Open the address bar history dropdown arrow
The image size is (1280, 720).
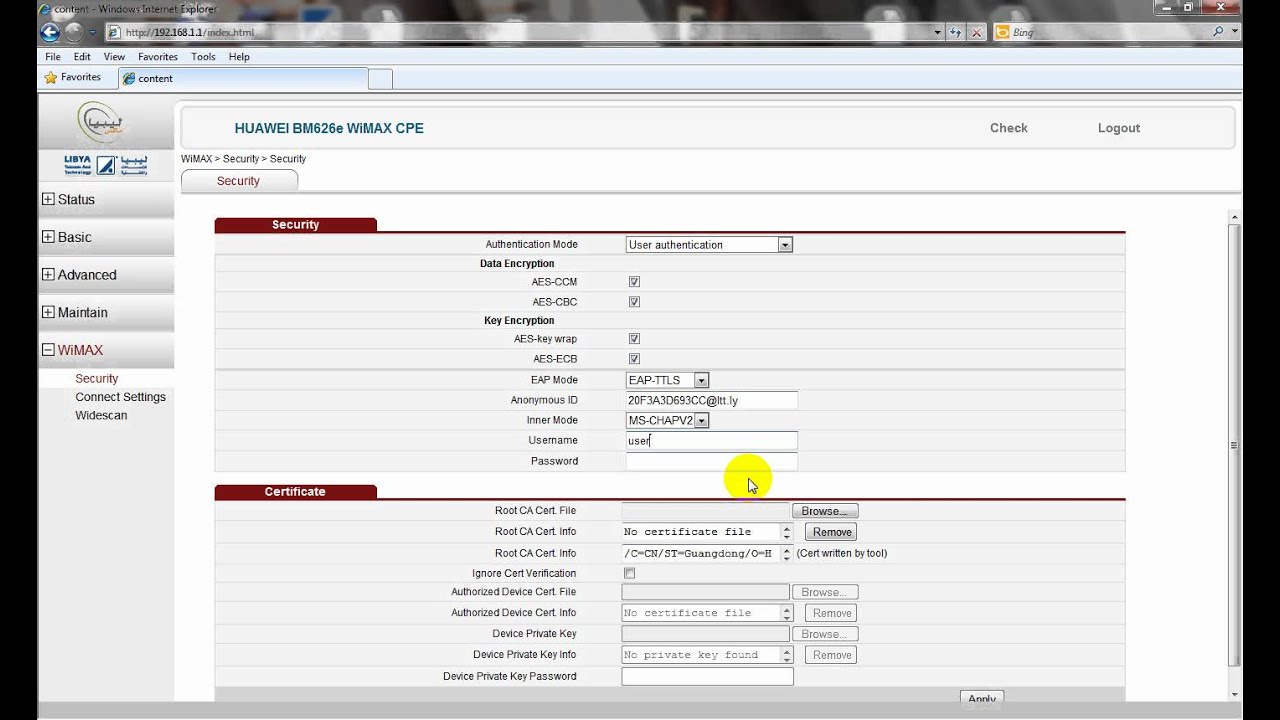tap(937, 32)
